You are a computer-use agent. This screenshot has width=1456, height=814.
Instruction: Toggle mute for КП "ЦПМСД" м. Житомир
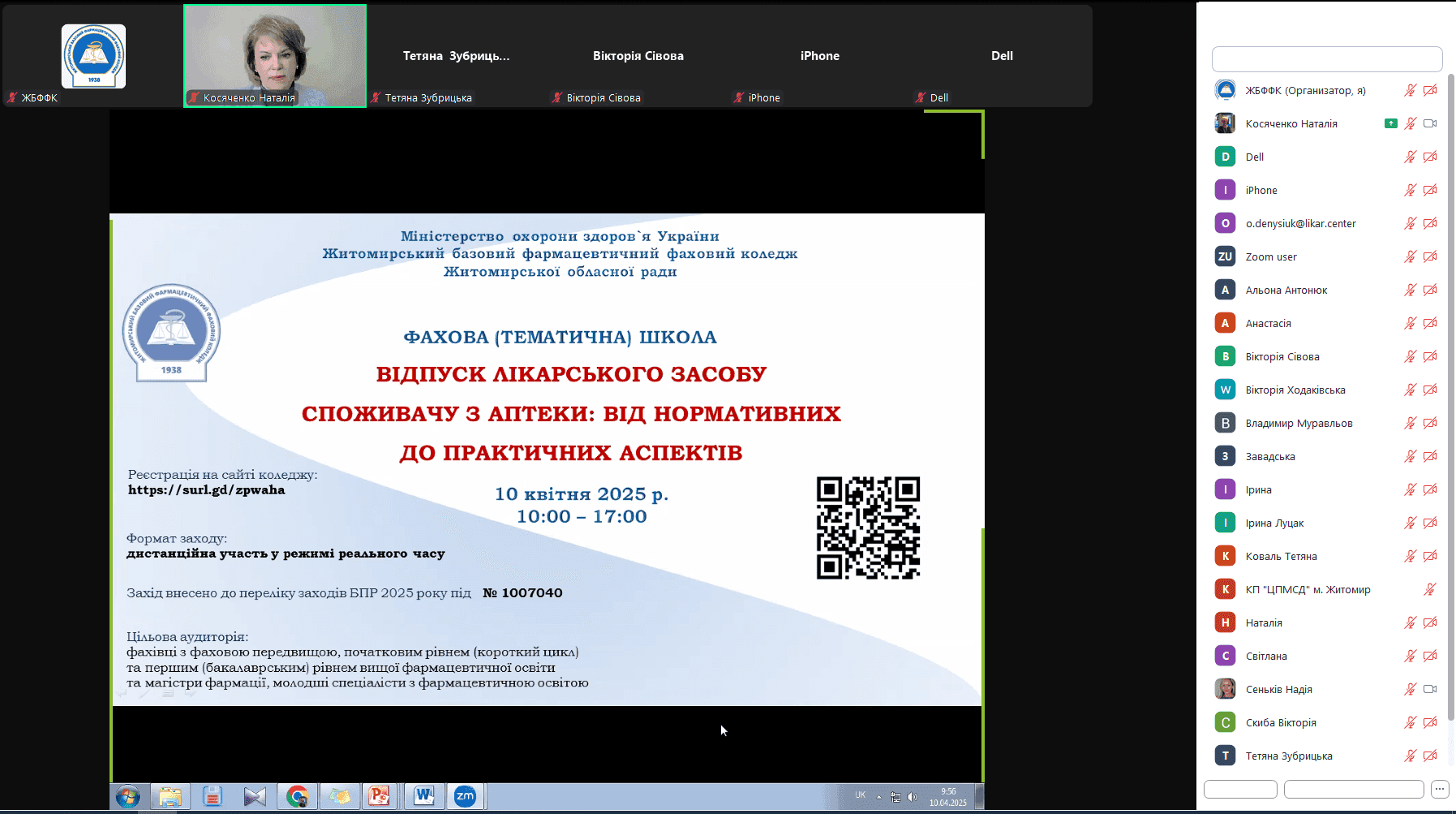coord(1430,589)
